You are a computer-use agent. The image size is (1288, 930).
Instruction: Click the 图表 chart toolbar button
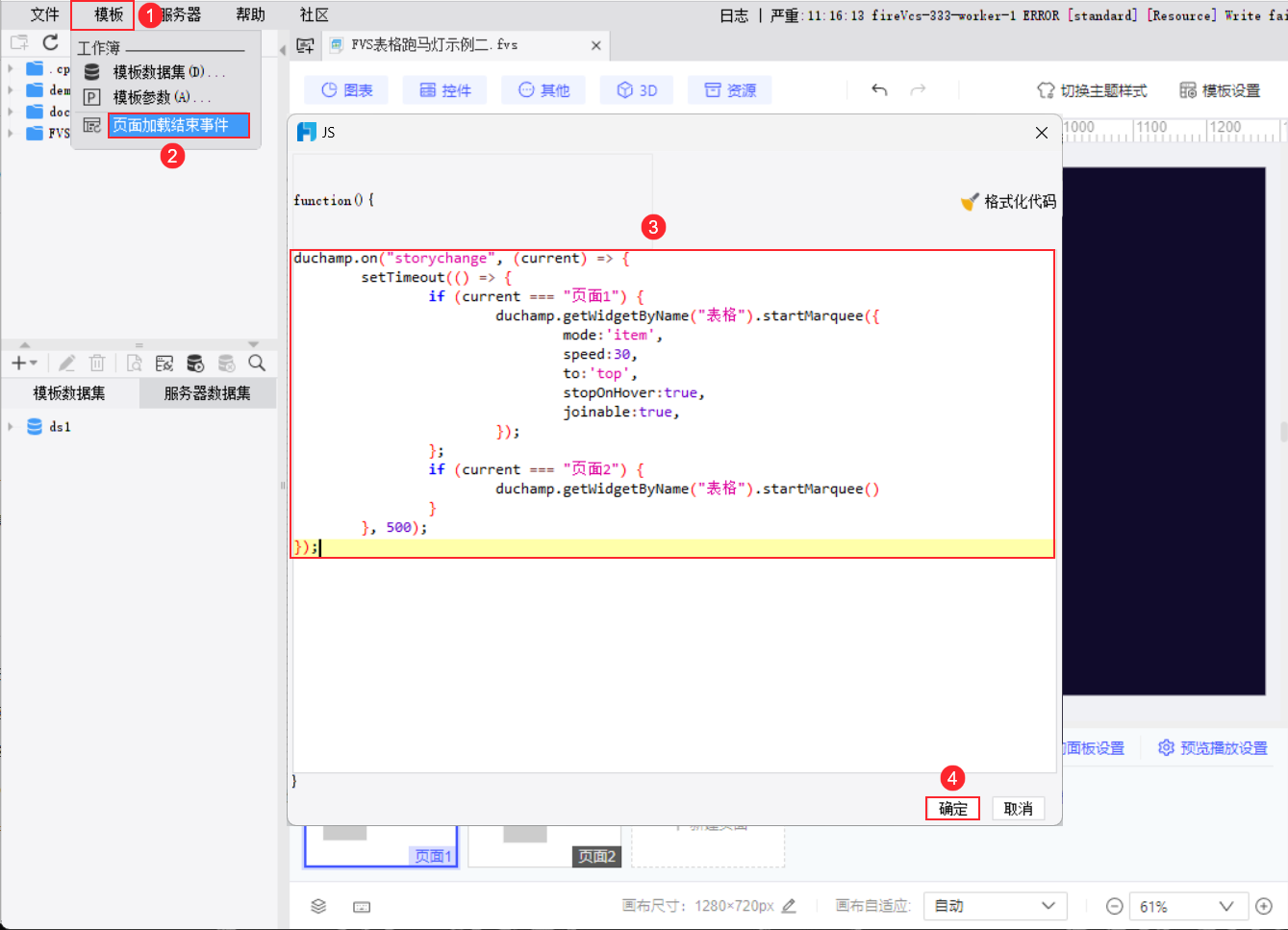tap(346, 90)
